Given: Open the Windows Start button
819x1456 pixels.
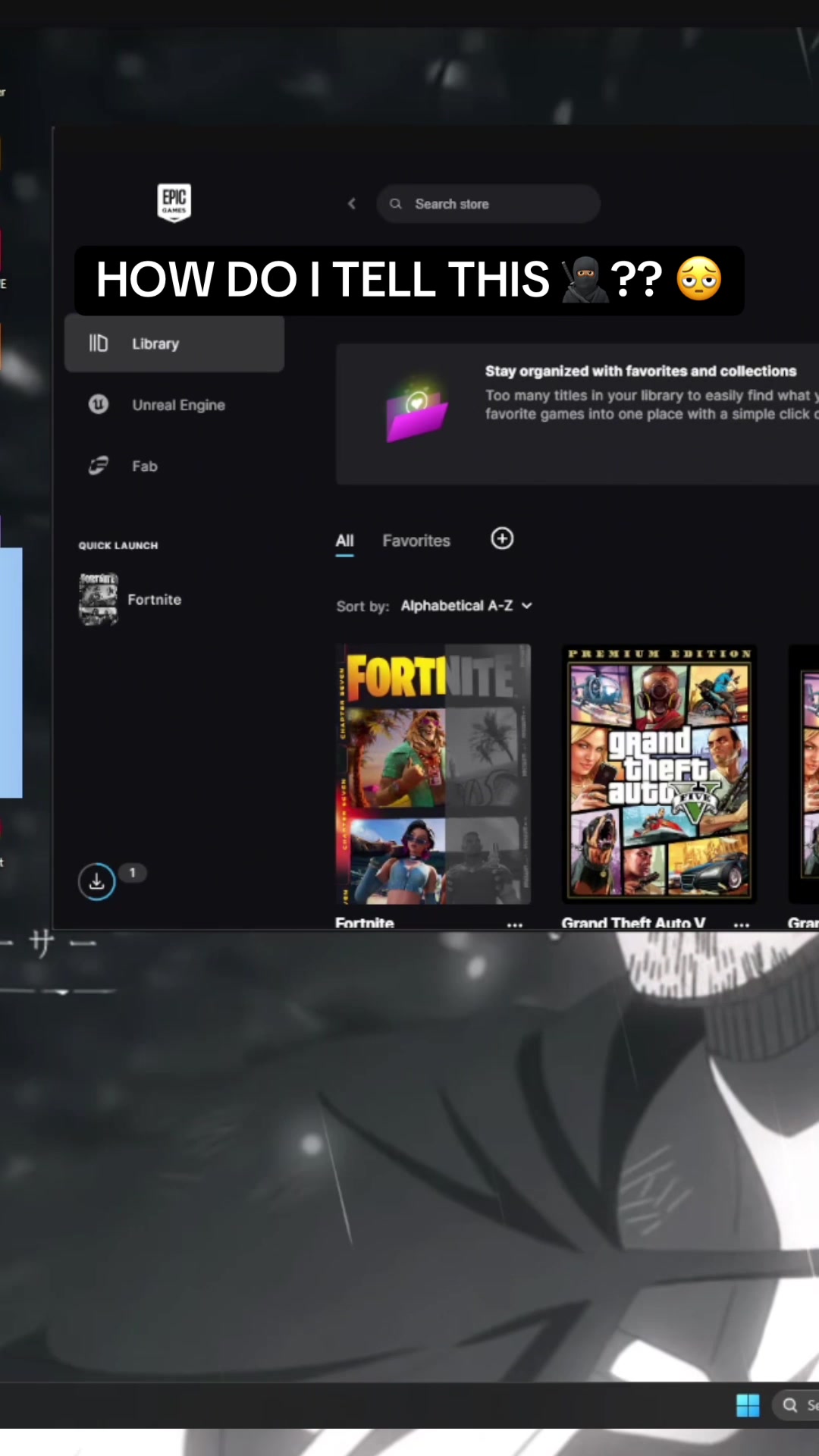Looking at the screenshot, I should point(748,1405).
